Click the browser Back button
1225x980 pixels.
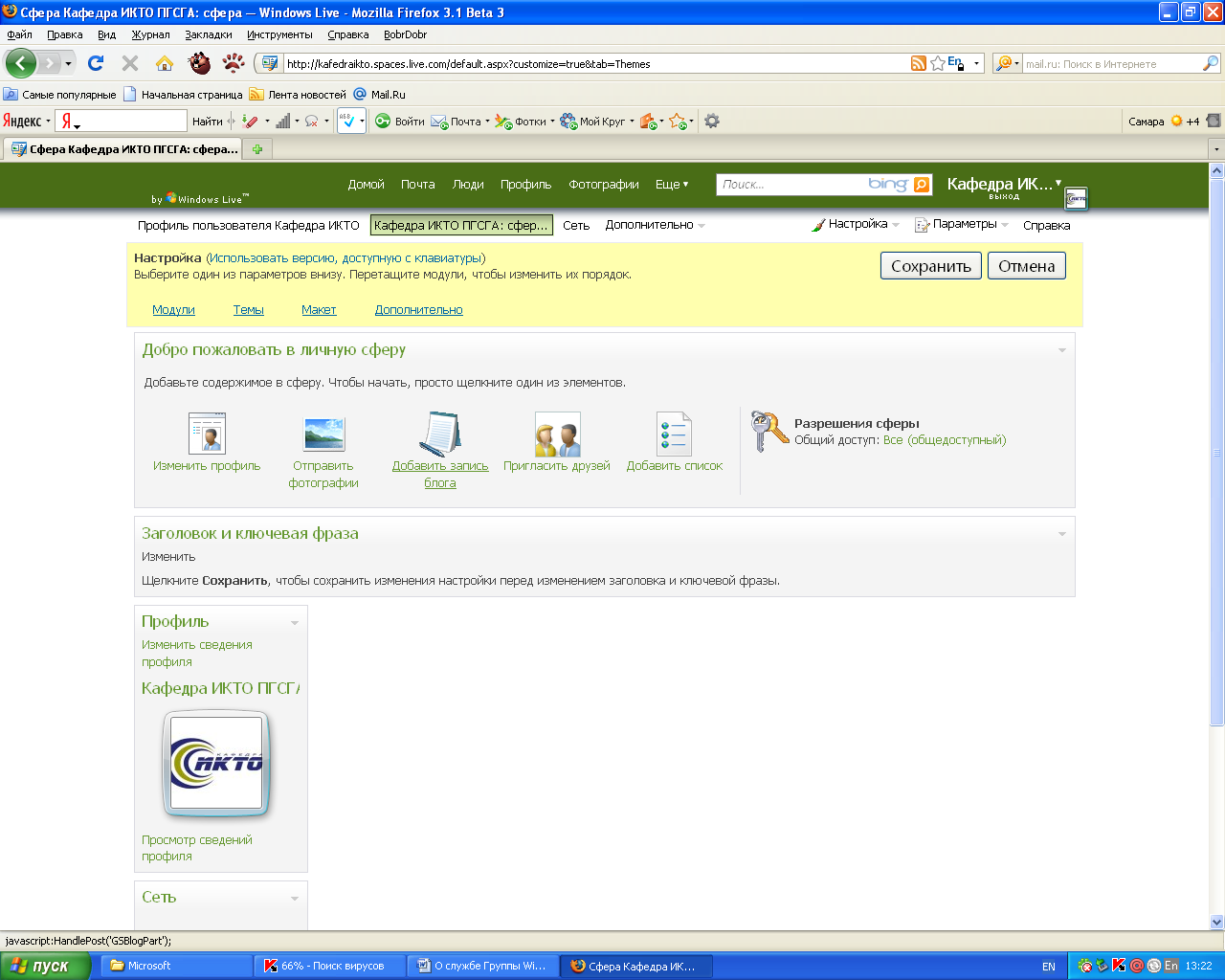tap(20, 63)
